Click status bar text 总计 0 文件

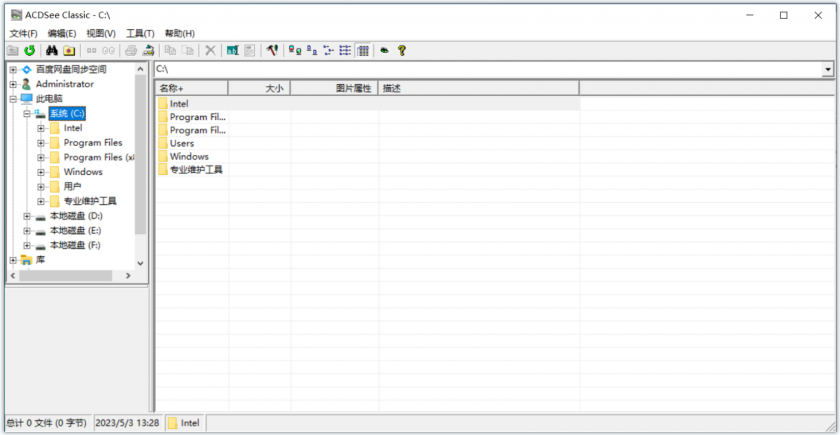click(x=47, y=423)
